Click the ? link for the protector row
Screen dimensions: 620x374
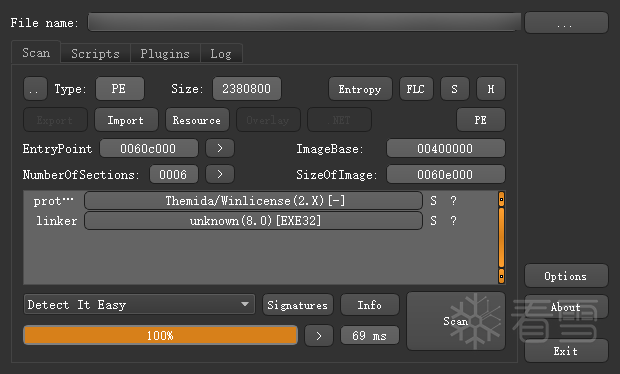pyautogui.click(x=454, y=201)
